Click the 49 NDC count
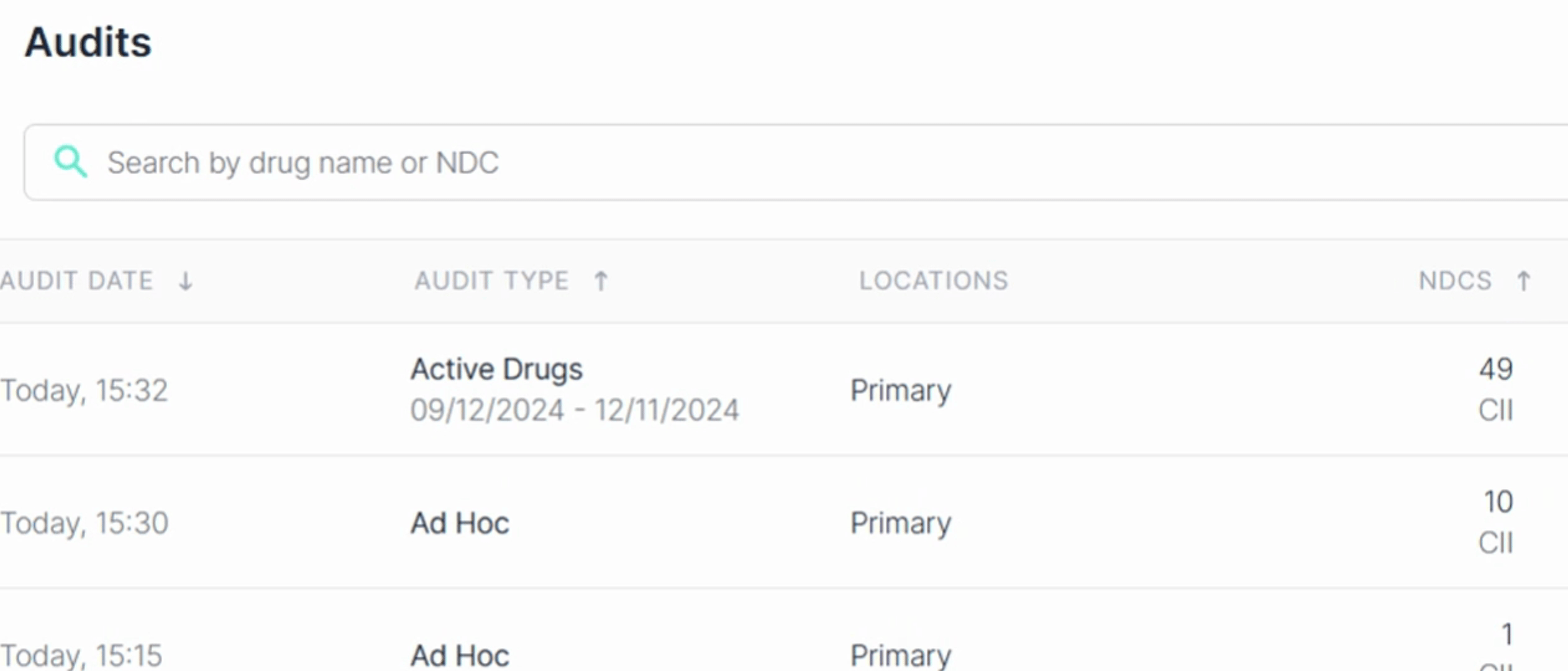 (x=1495, y=370)
